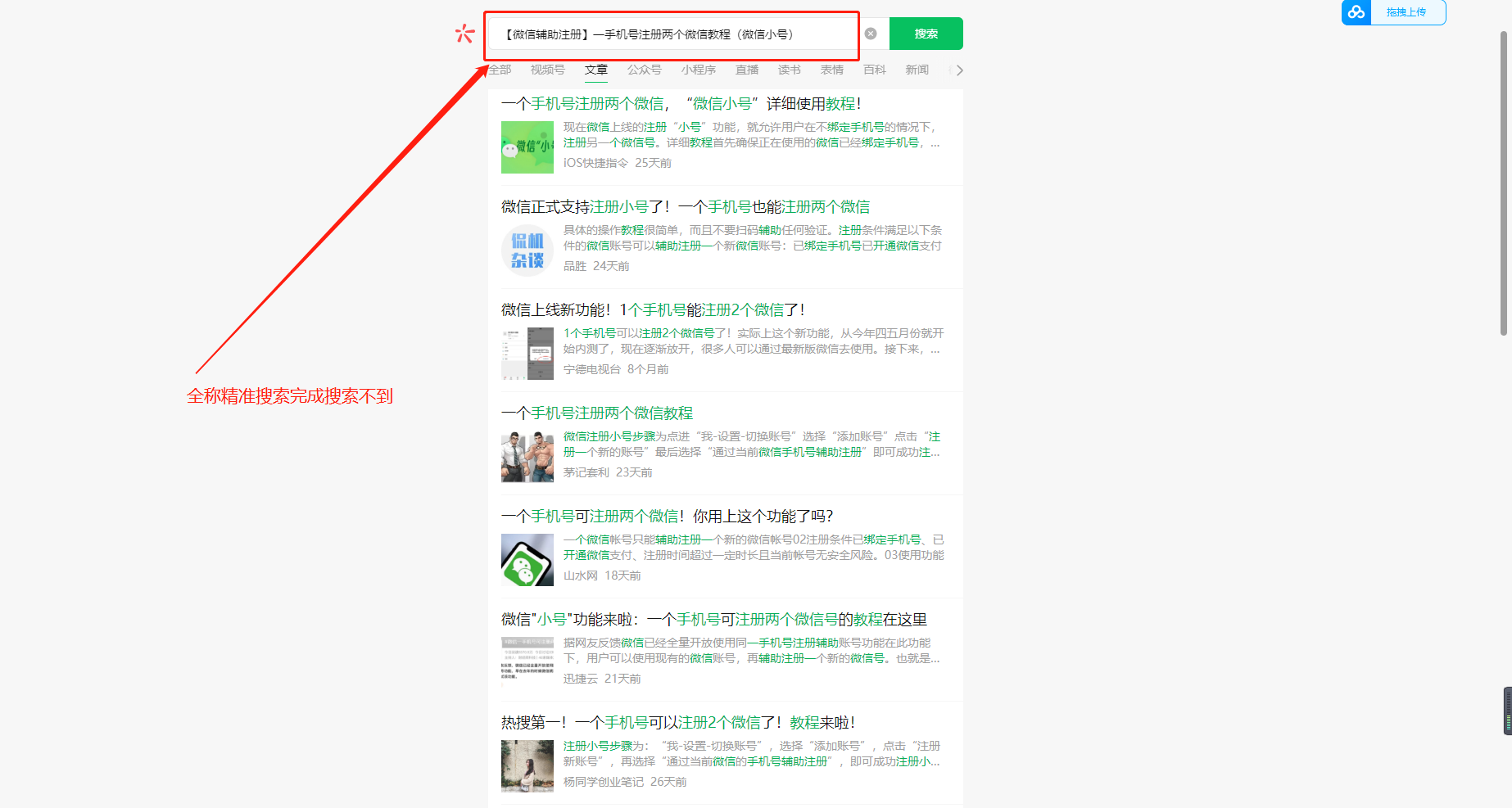Click the snippet starting "现在微信上线的注册"
The width and height of the screenshot is (1512, 808).
[x=752, y=135]
